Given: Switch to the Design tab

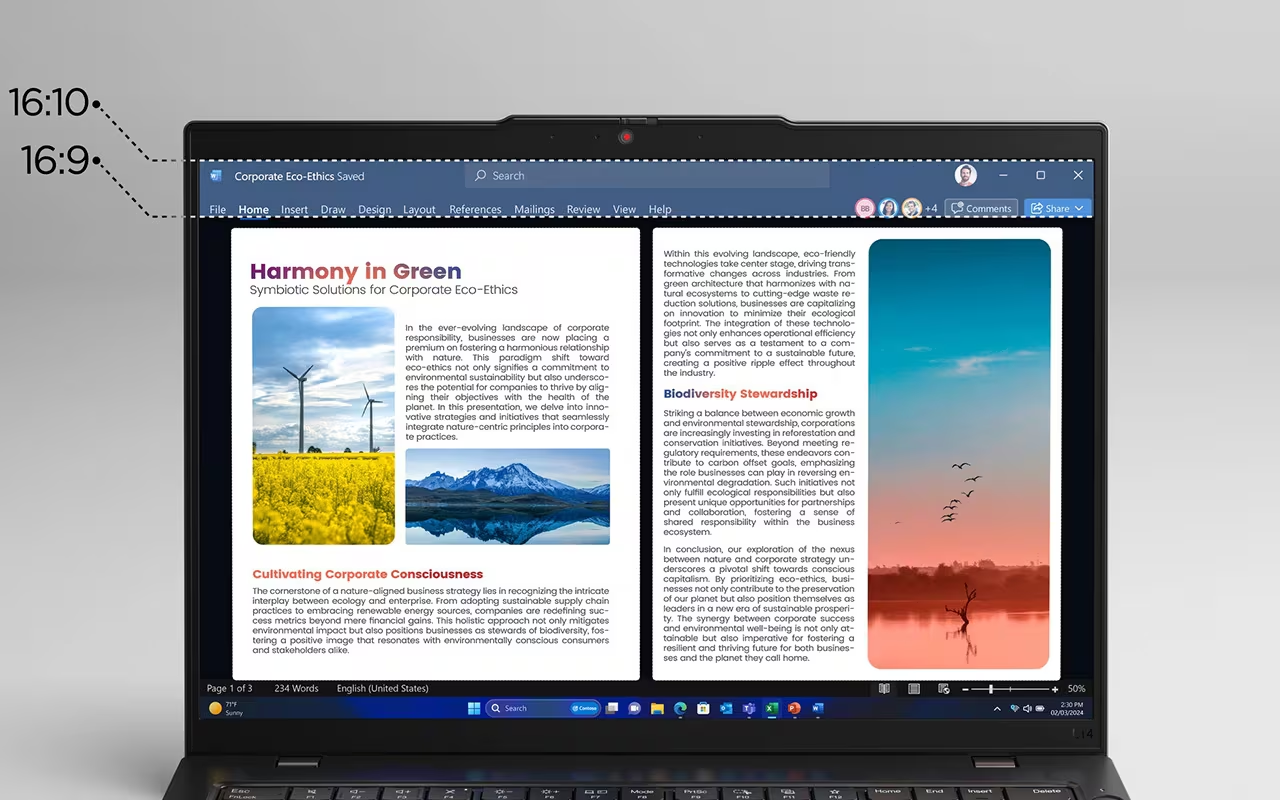Looking at the screenshot, I should 374,210.
